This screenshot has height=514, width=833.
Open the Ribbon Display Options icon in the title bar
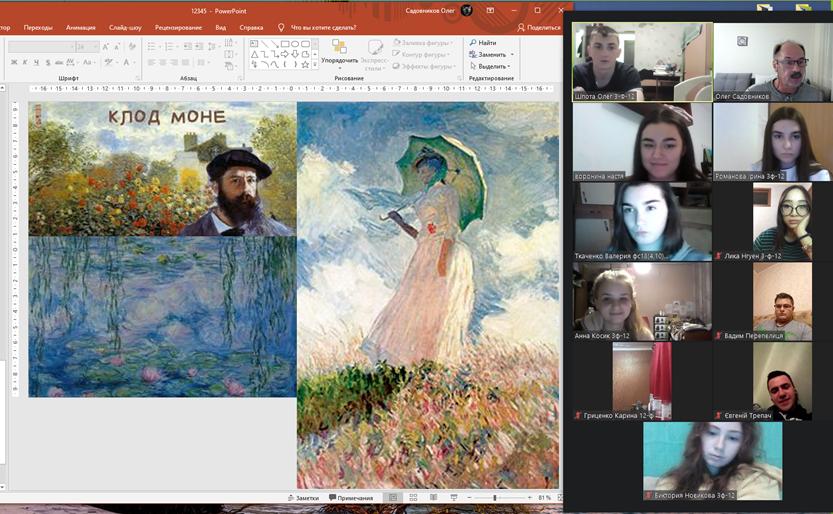click(490, 10)
